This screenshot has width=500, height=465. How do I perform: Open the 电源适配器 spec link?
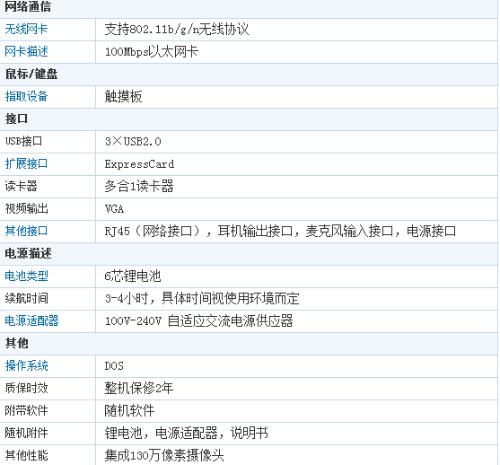pyautogui.click(x=32, y=321)
